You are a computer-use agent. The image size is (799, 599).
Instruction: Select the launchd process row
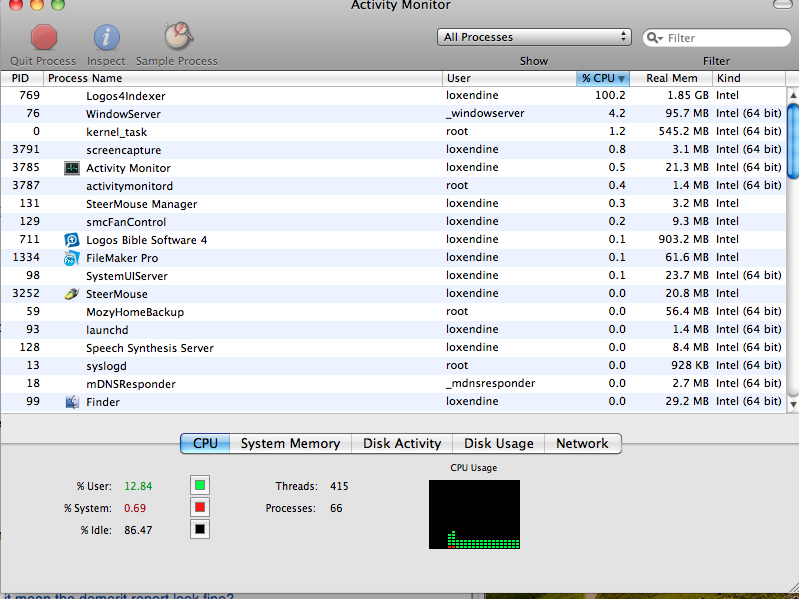393,330
